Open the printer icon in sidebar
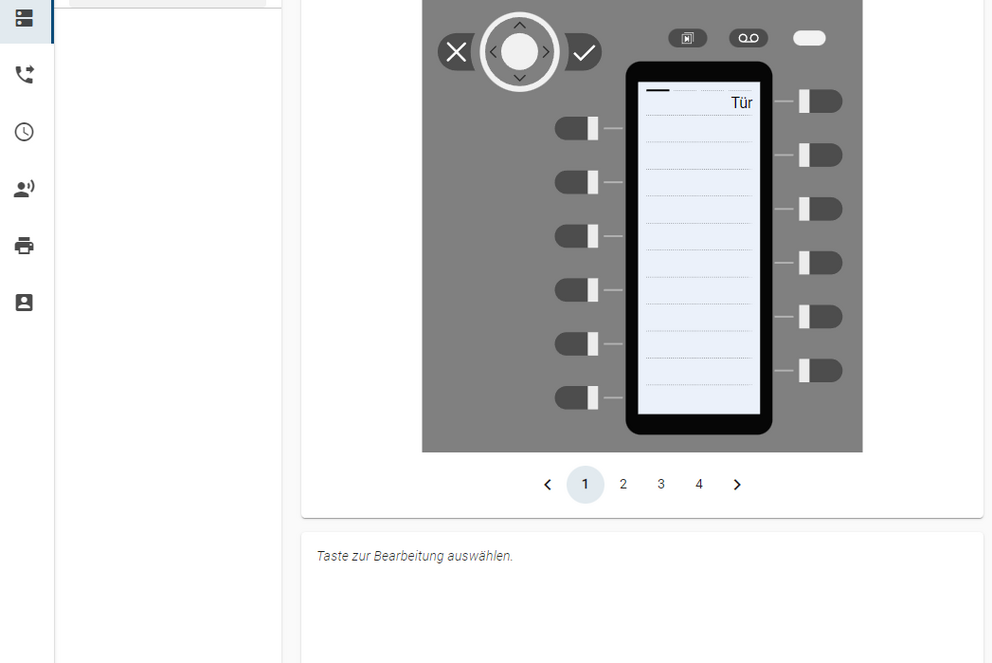The width and height of the screenshot is (992, 663). [24, 246]
